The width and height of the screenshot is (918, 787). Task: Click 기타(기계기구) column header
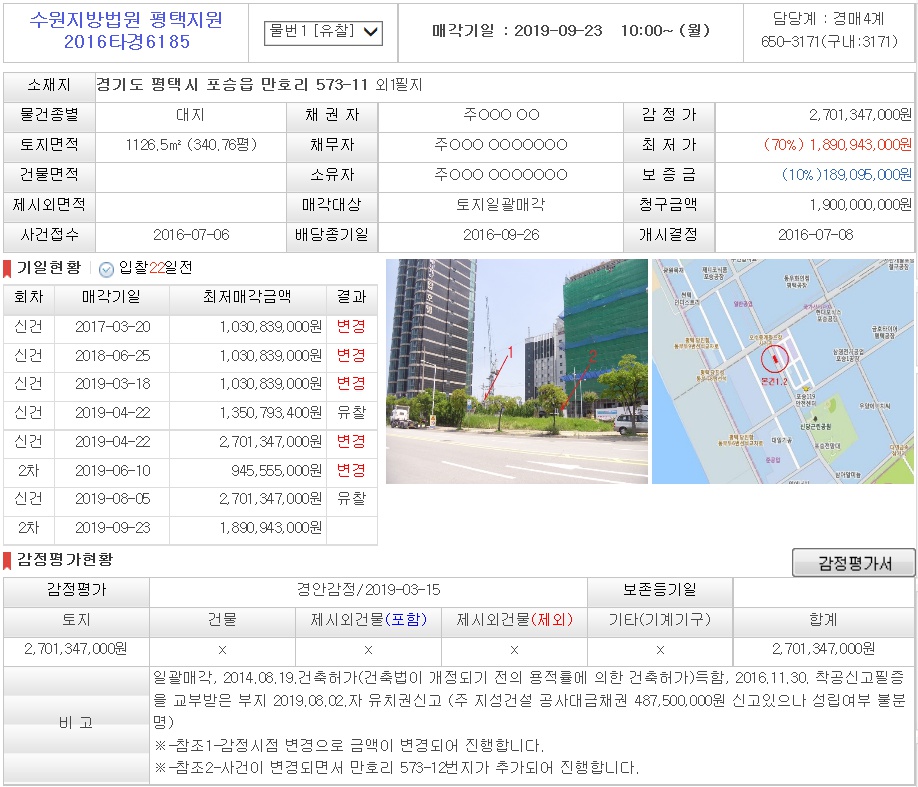[660, 620]
